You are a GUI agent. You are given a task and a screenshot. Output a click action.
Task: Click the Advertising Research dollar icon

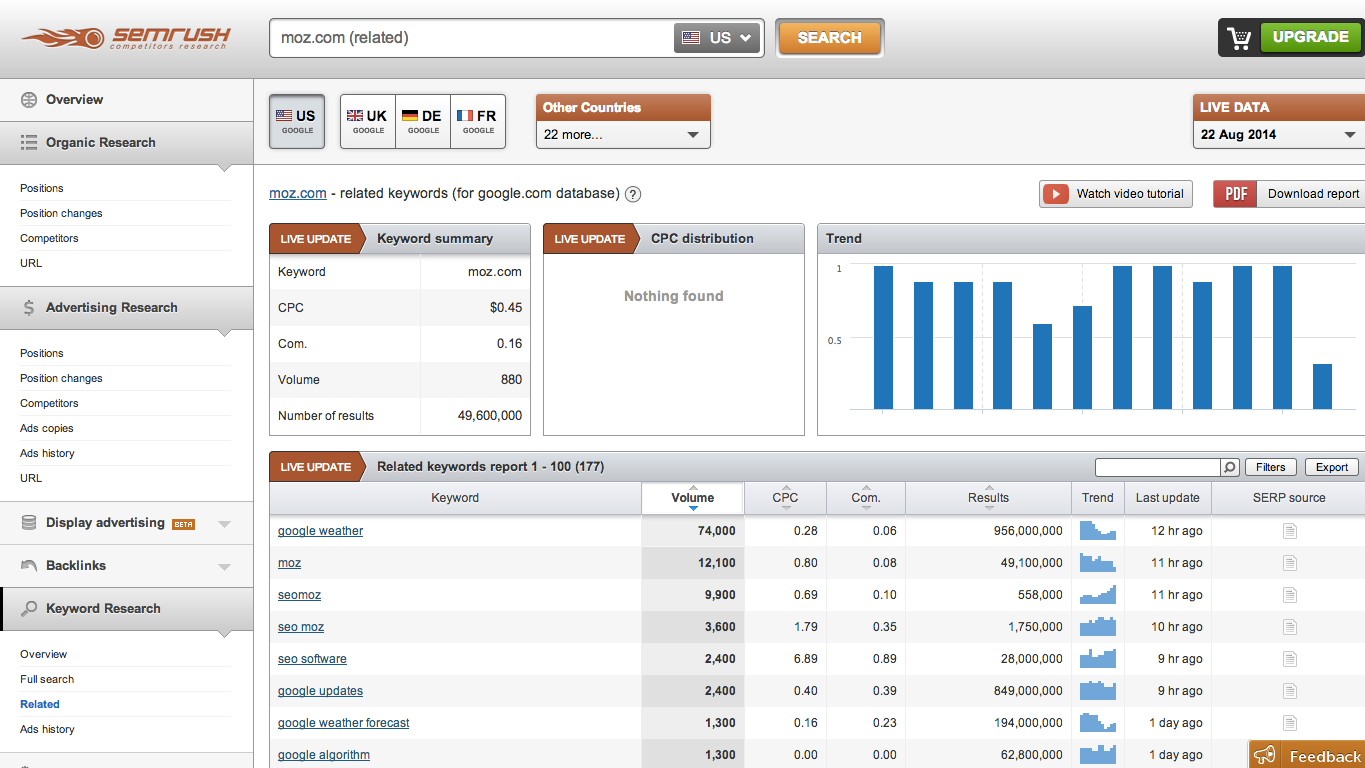28,308
